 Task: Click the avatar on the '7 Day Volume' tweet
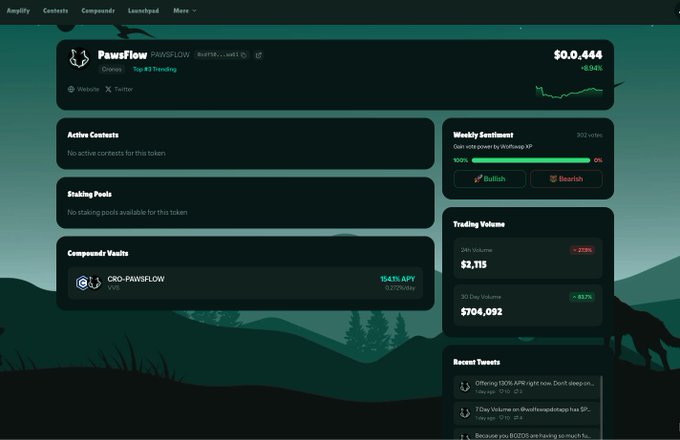click(x=465, y=413)
